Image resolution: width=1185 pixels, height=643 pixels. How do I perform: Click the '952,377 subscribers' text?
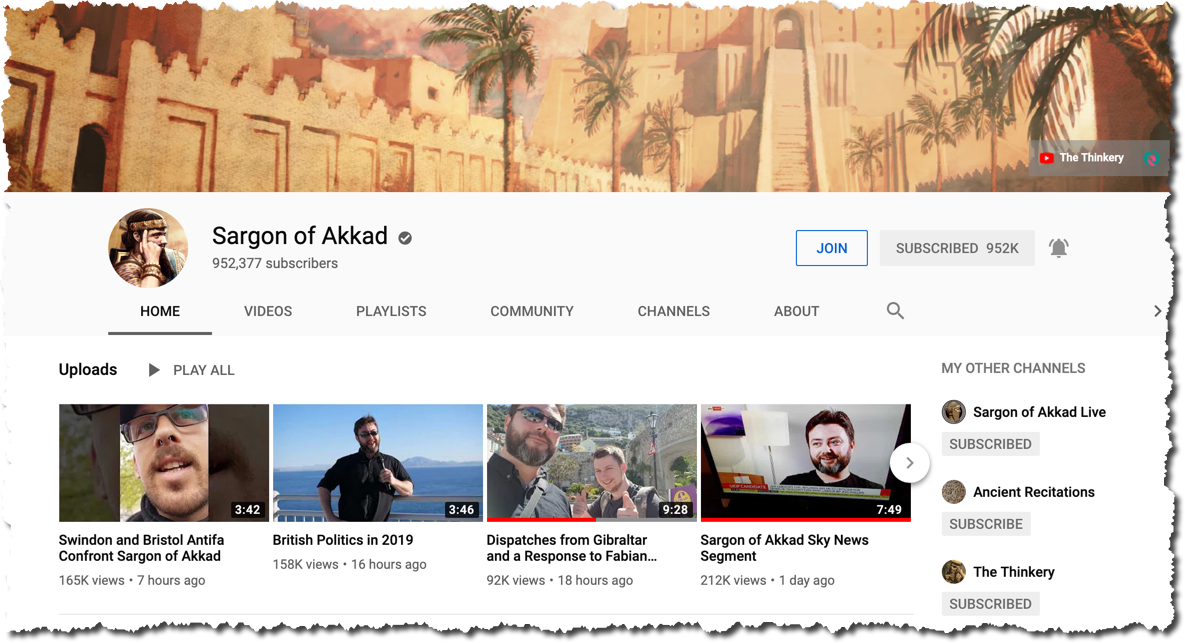(275, 264)
